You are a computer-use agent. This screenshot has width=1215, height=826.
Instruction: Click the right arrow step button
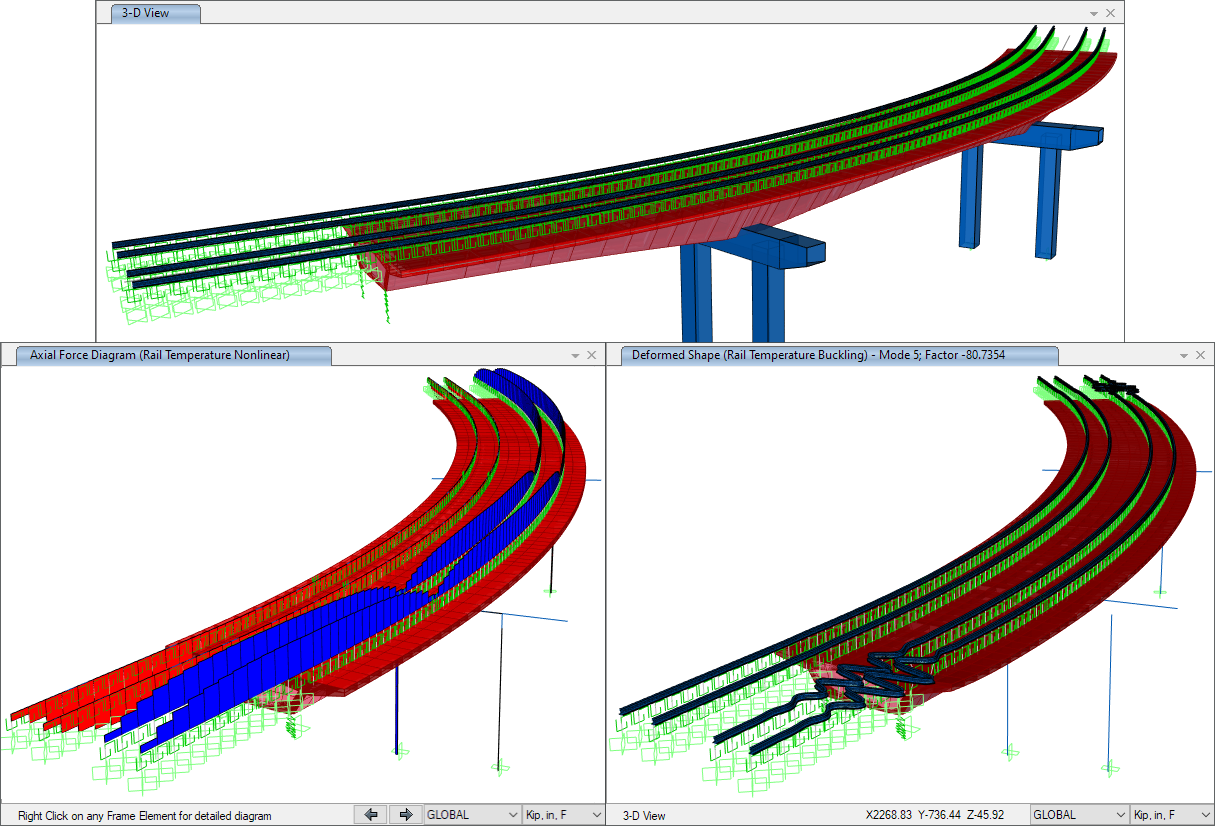coord(405,815)
